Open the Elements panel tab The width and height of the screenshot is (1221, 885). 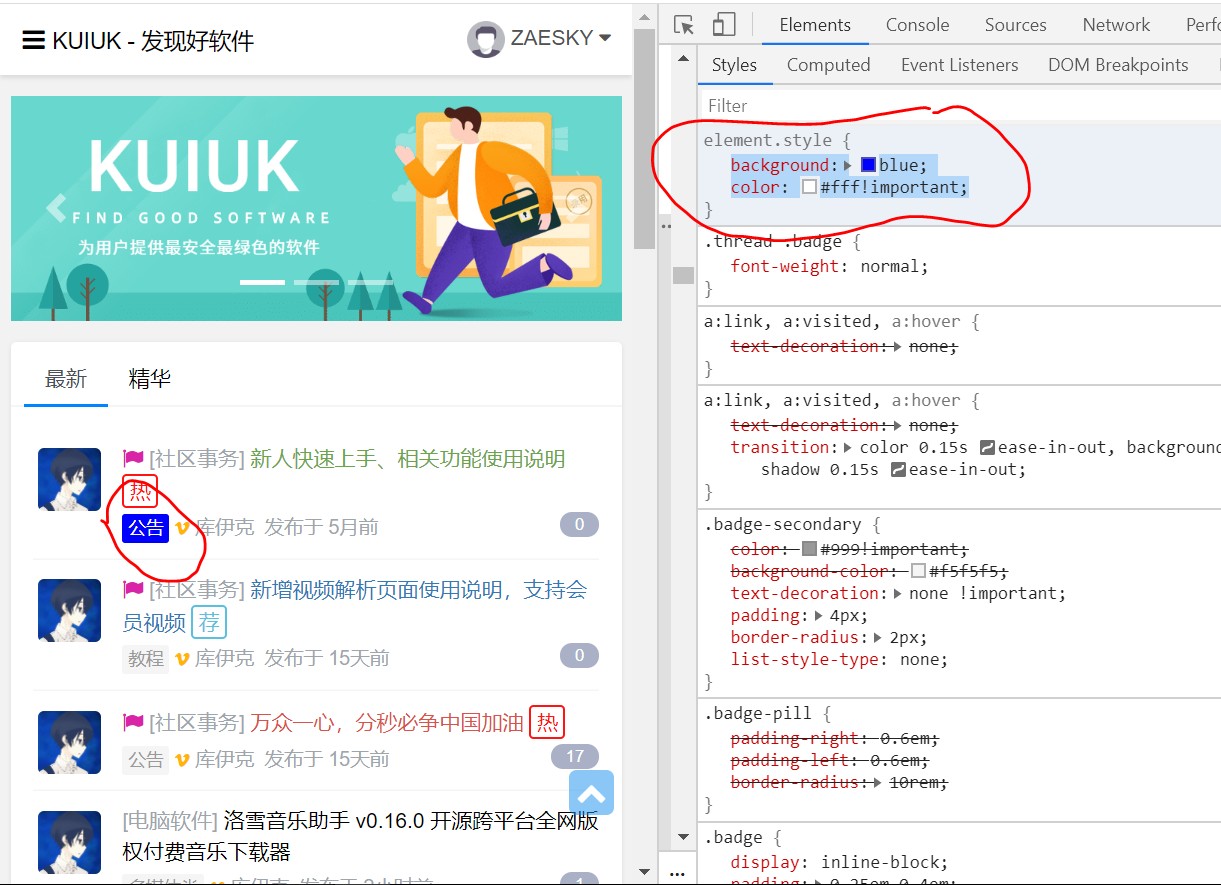pyautogui.click(x=815, y=25)
